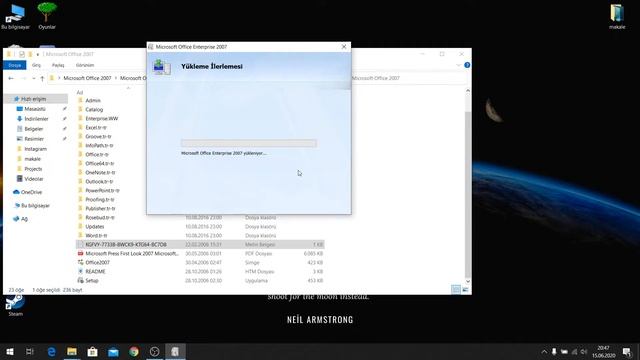The image size is (640, 360).
Task: Select Hızlı erişim in navigation pane
Action: point(36,99)
